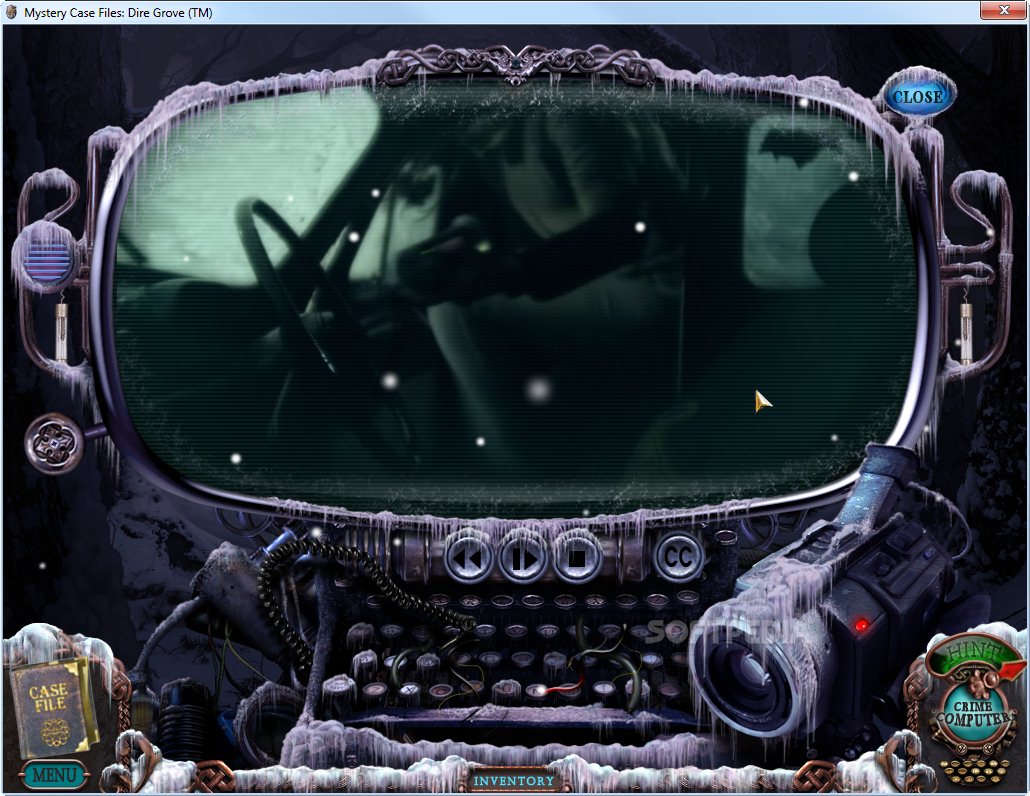Click the Dire Grove icon in the title bar
This screenshot has height=796, width=1030.
(x=10, y=10)
